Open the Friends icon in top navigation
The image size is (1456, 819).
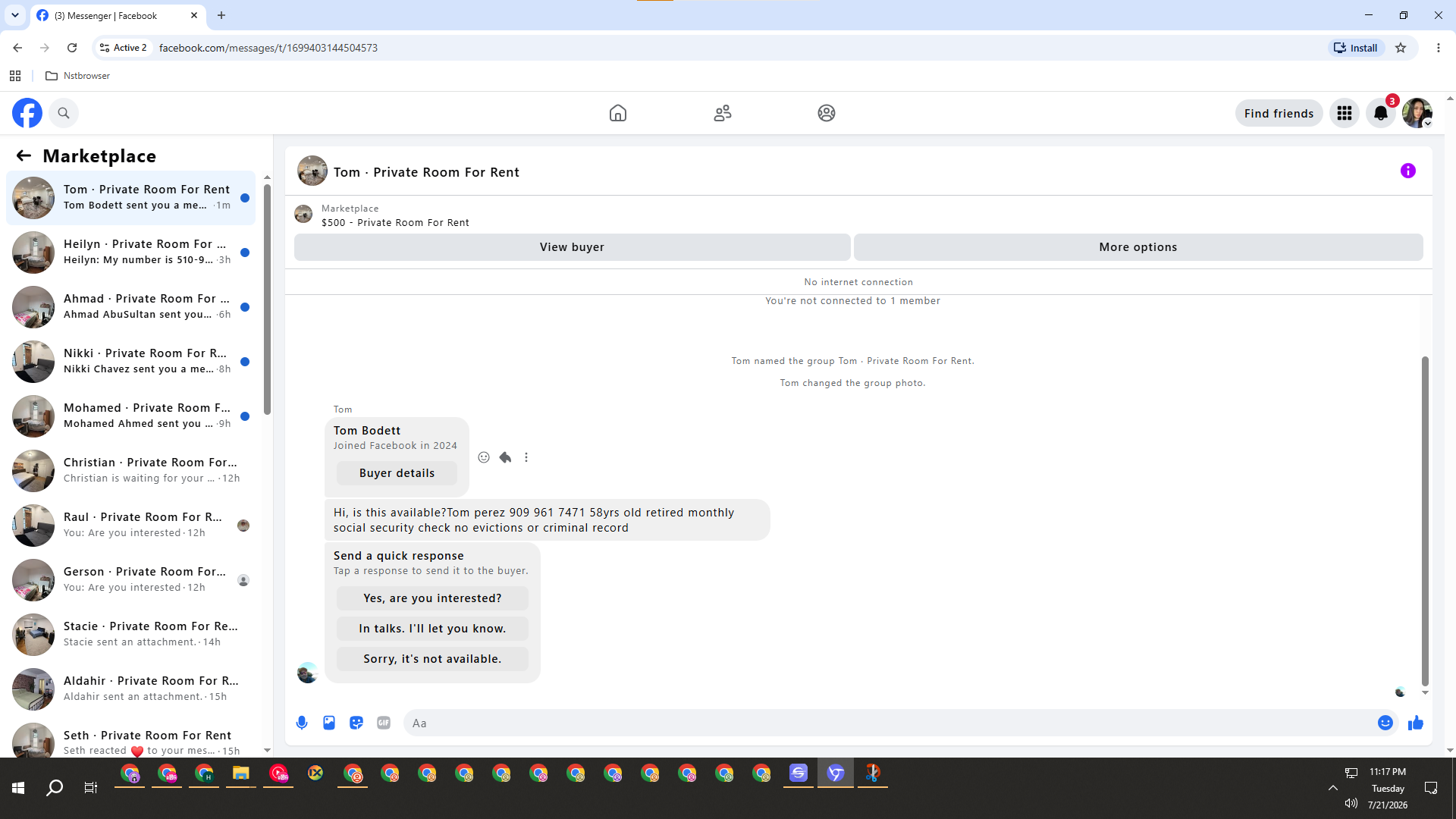coord(723,113)
